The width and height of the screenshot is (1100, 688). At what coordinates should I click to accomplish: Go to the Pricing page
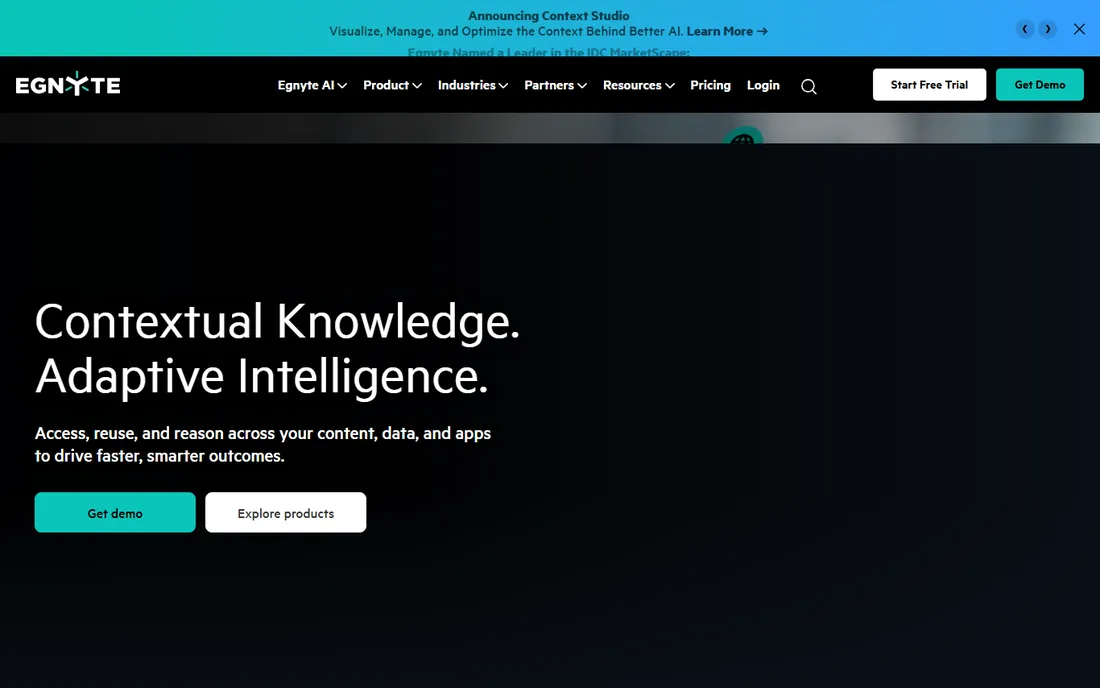(x=710, y=85)
